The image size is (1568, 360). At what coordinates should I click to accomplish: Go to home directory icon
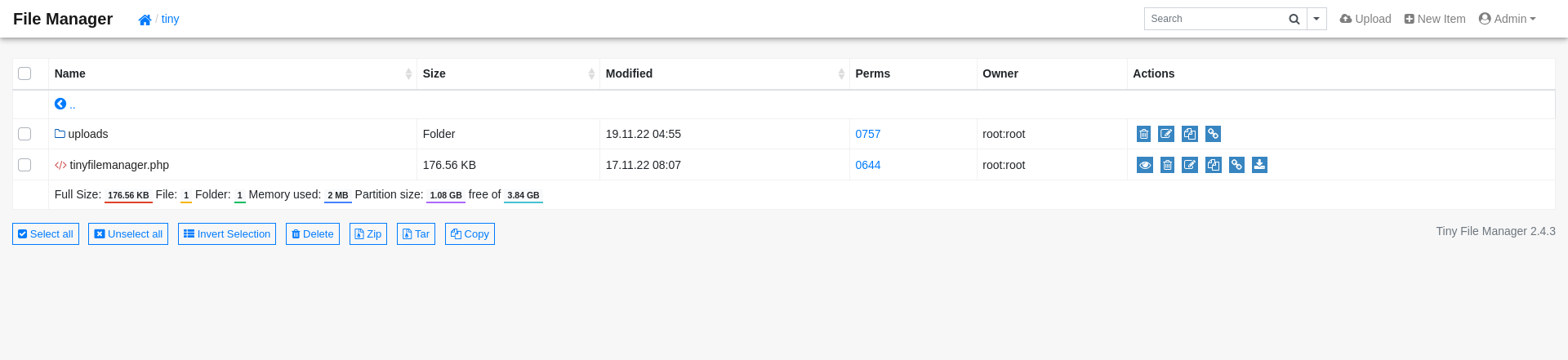pyautogui.click(x=145, y=20)
